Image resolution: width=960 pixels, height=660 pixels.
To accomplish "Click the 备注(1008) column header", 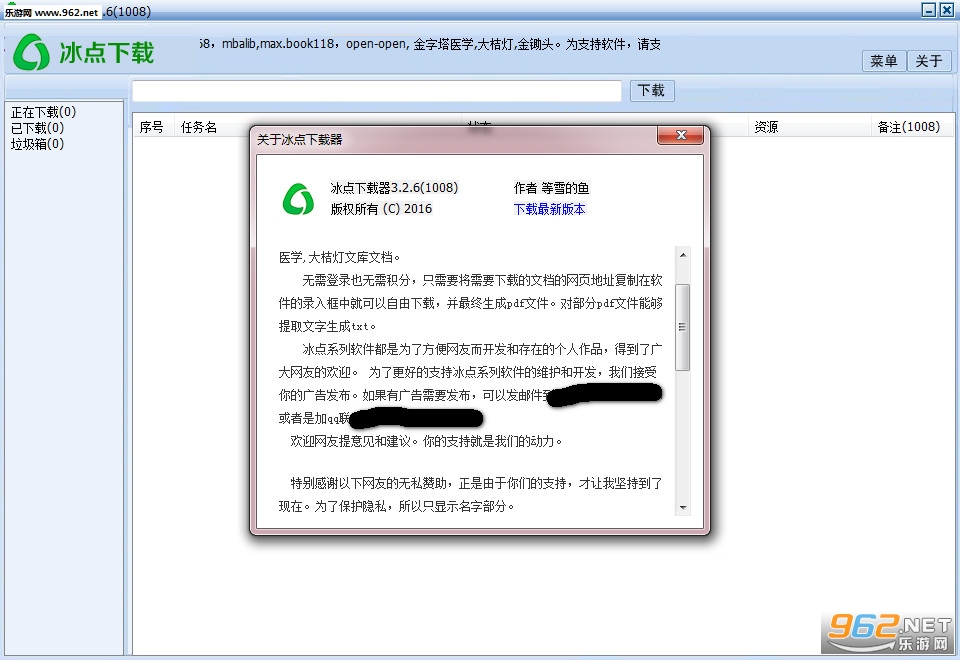I will click(x=908, y=127).
